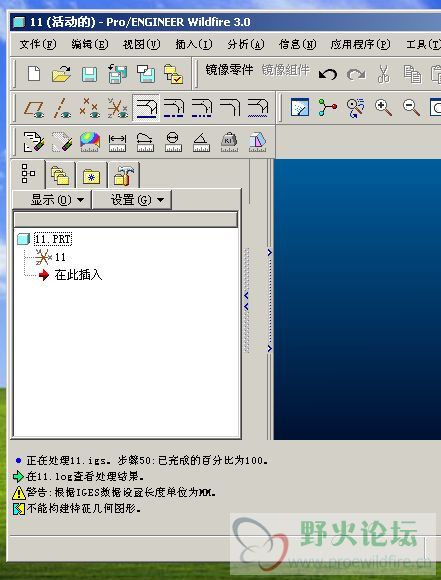Click the angle measure icon

pyautogui.click(x=201, y=143)
